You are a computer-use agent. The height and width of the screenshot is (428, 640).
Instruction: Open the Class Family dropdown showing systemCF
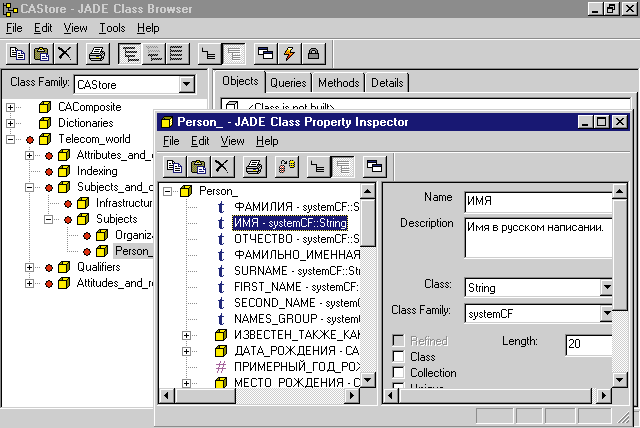(x=607, y=314)
